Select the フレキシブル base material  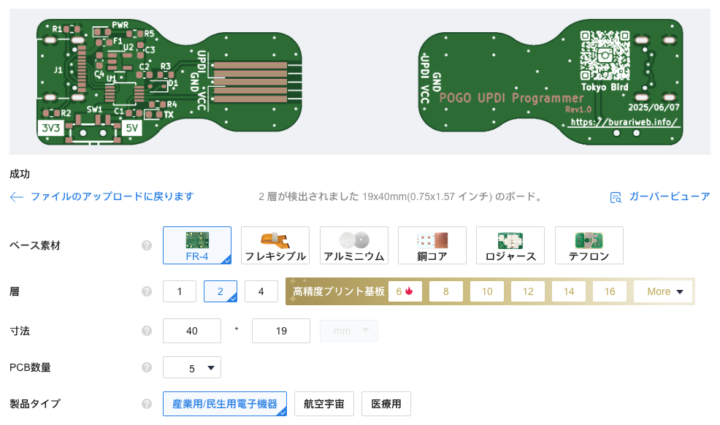coord(275,246)
